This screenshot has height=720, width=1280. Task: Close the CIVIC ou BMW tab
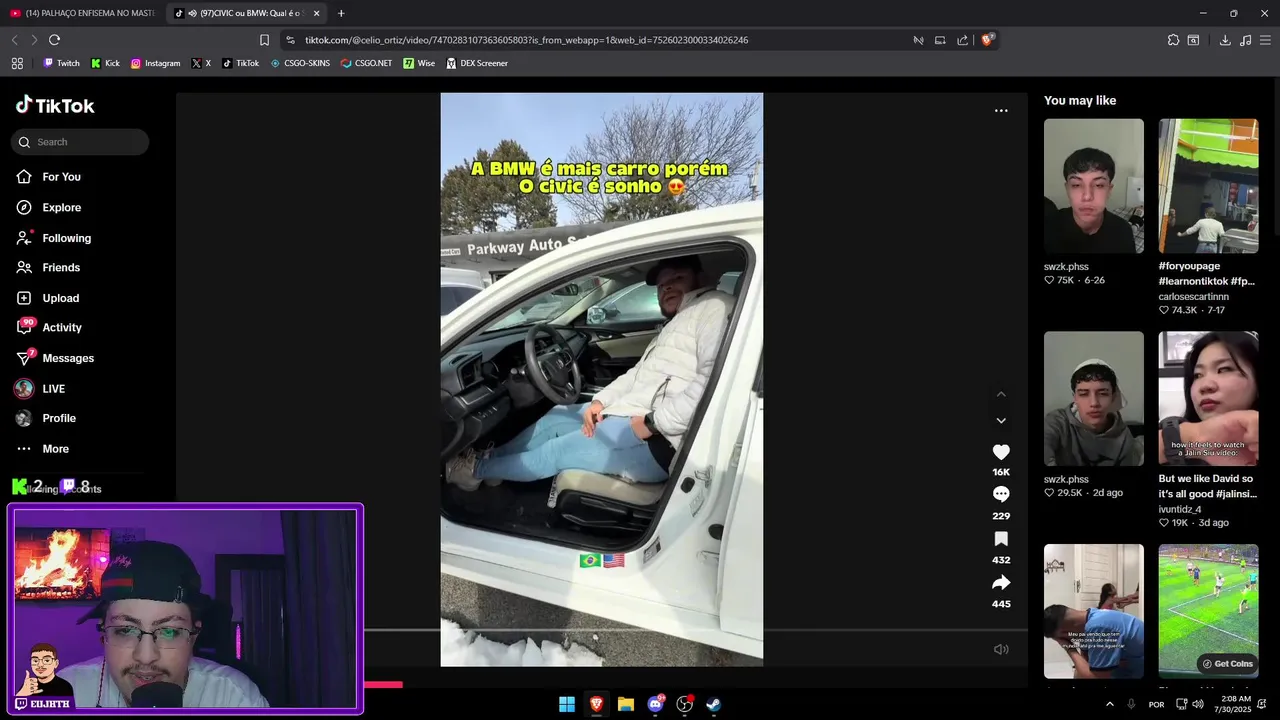(316, 13)
